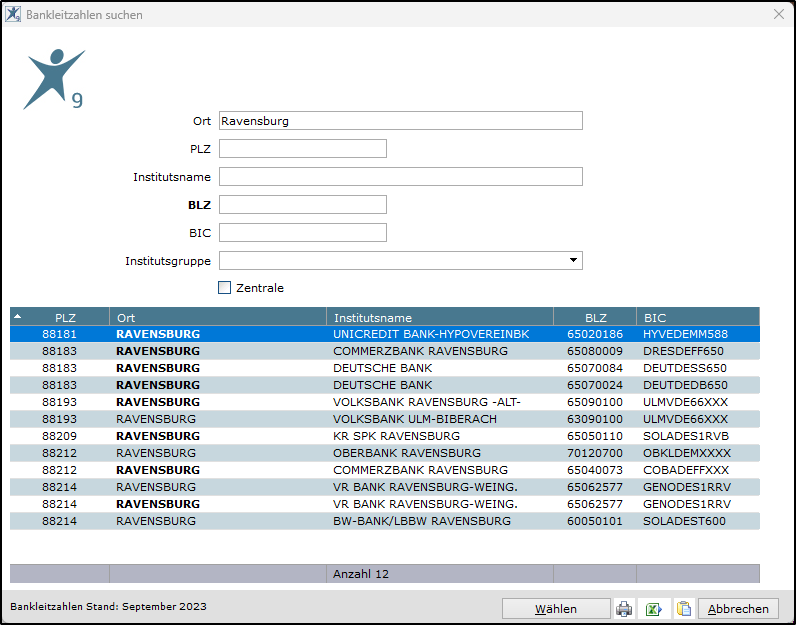Click the Anzahl 12 footer cell

click(x=440, y=574)
